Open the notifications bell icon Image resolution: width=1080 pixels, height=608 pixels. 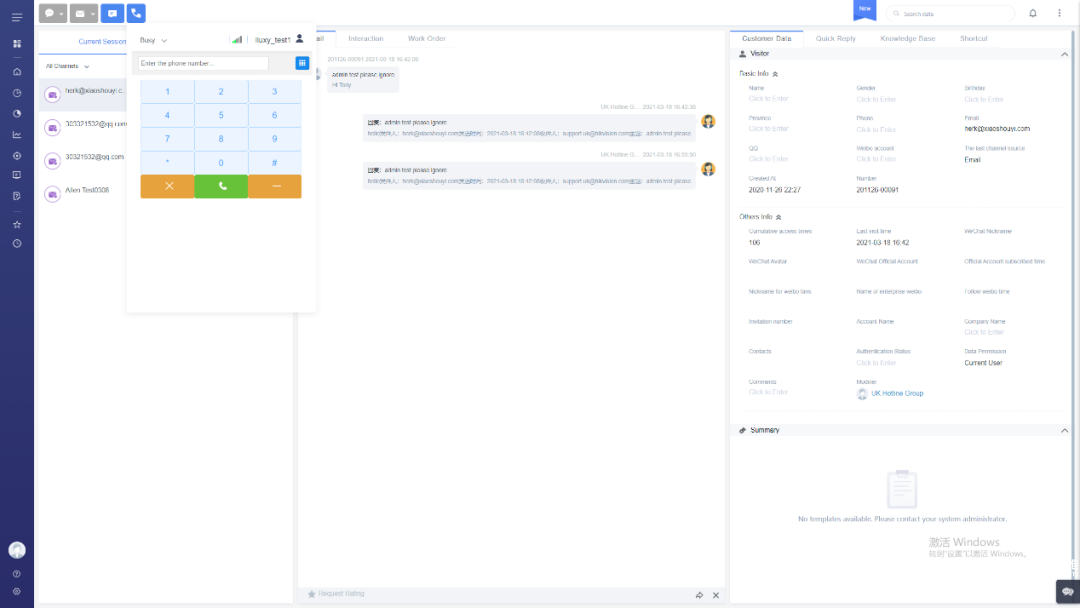click(x=1032, y=13)
